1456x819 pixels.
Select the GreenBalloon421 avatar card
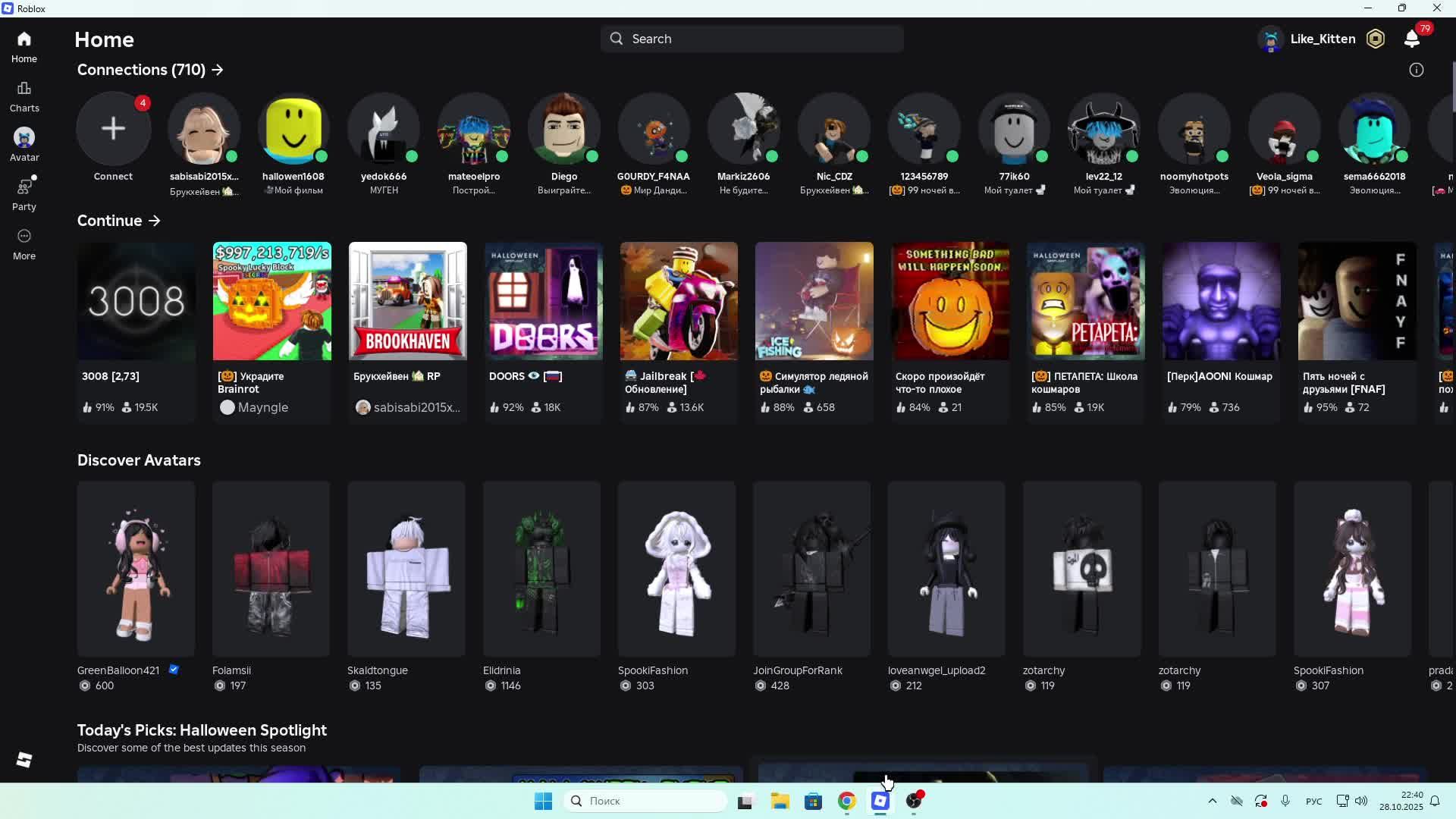(x=136, y=569)
